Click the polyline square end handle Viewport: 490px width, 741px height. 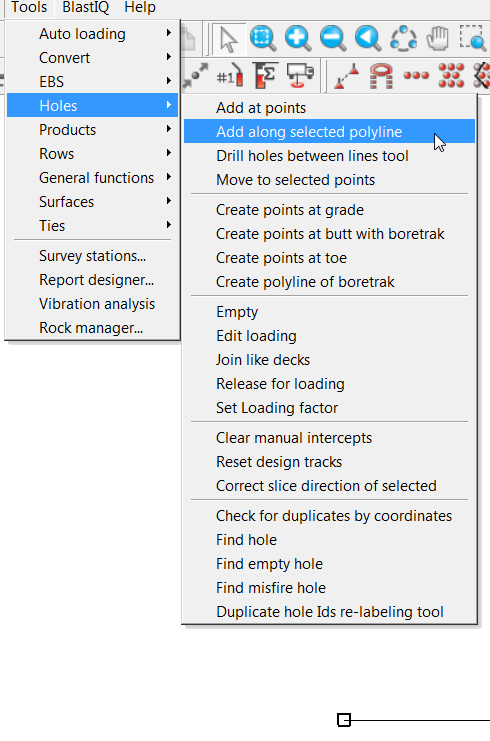point(344,720)
